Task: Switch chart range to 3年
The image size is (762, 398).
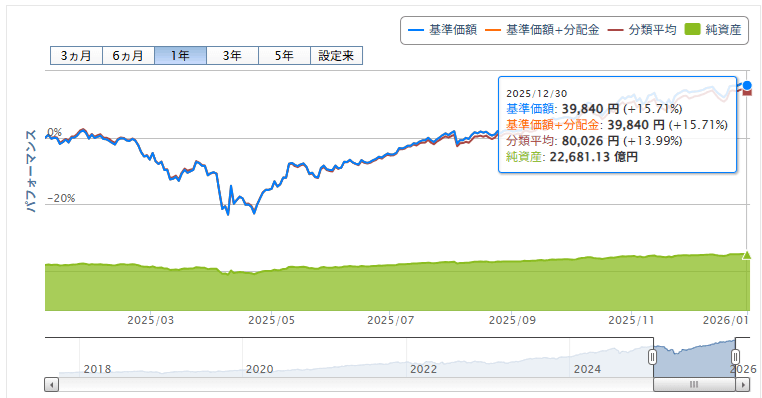Action: [232, 56]
